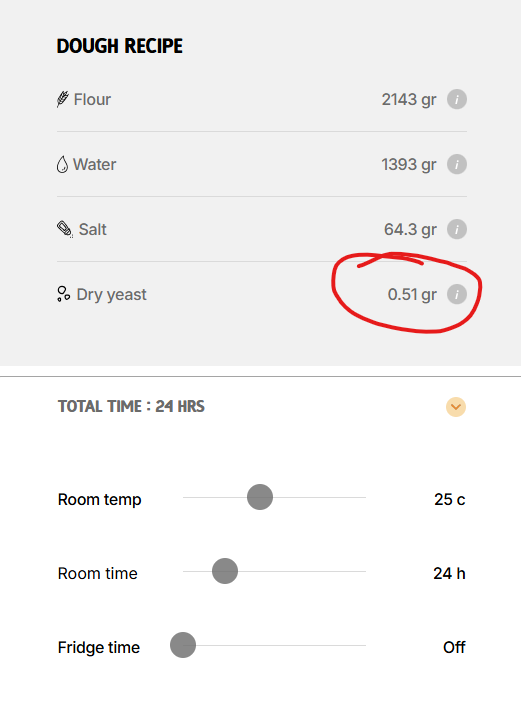Open the Water info icon
This screenshot has height=717, width=521.
point(457,164)
